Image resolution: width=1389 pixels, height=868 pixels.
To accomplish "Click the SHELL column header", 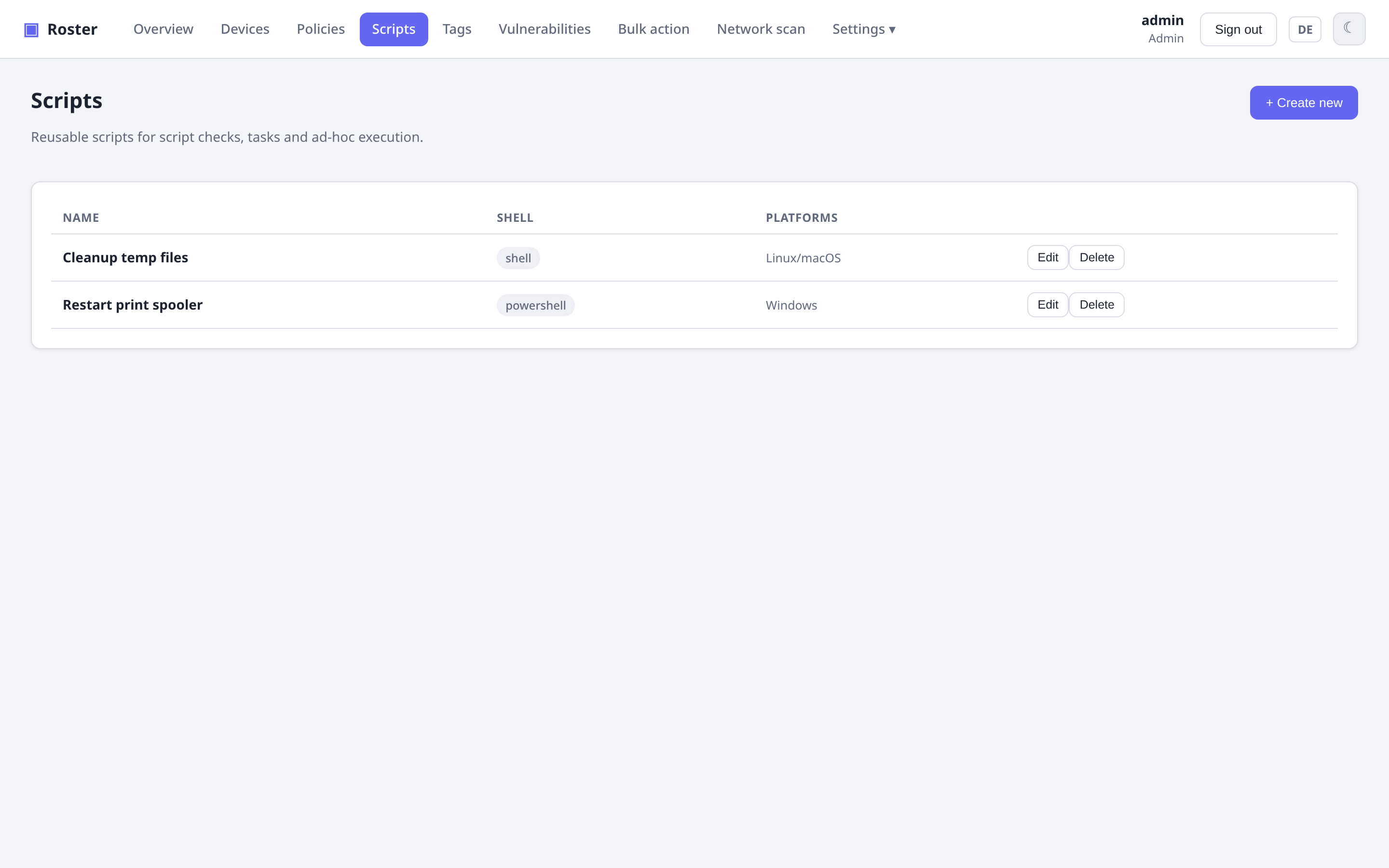I will coord(515,218).
